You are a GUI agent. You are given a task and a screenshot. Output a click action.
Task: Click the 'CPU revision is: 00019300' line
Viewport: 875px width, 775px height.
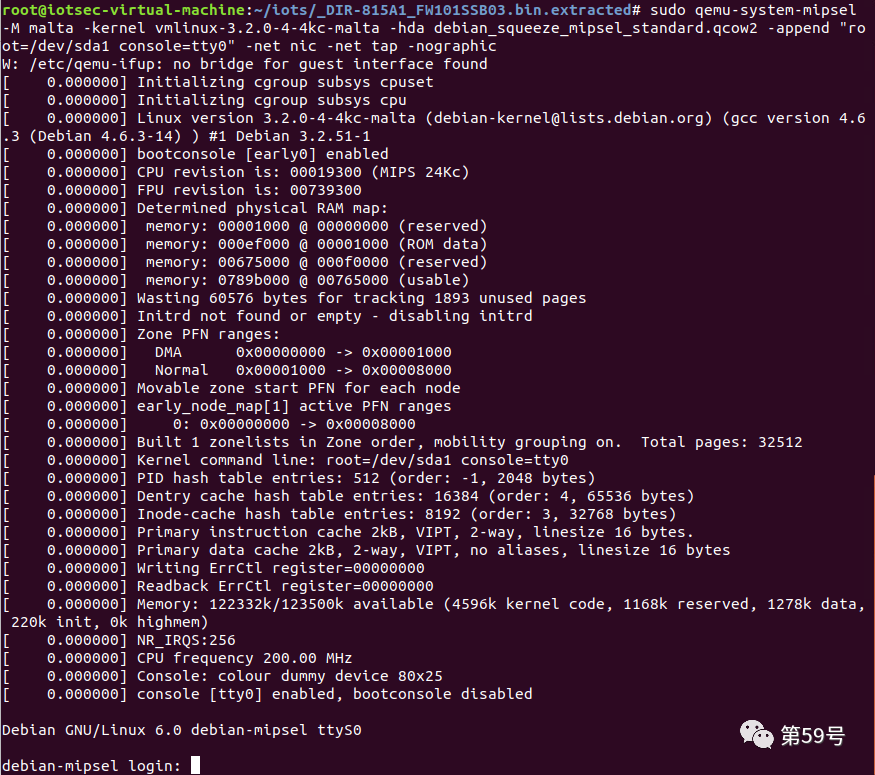(x=236, y=172)
